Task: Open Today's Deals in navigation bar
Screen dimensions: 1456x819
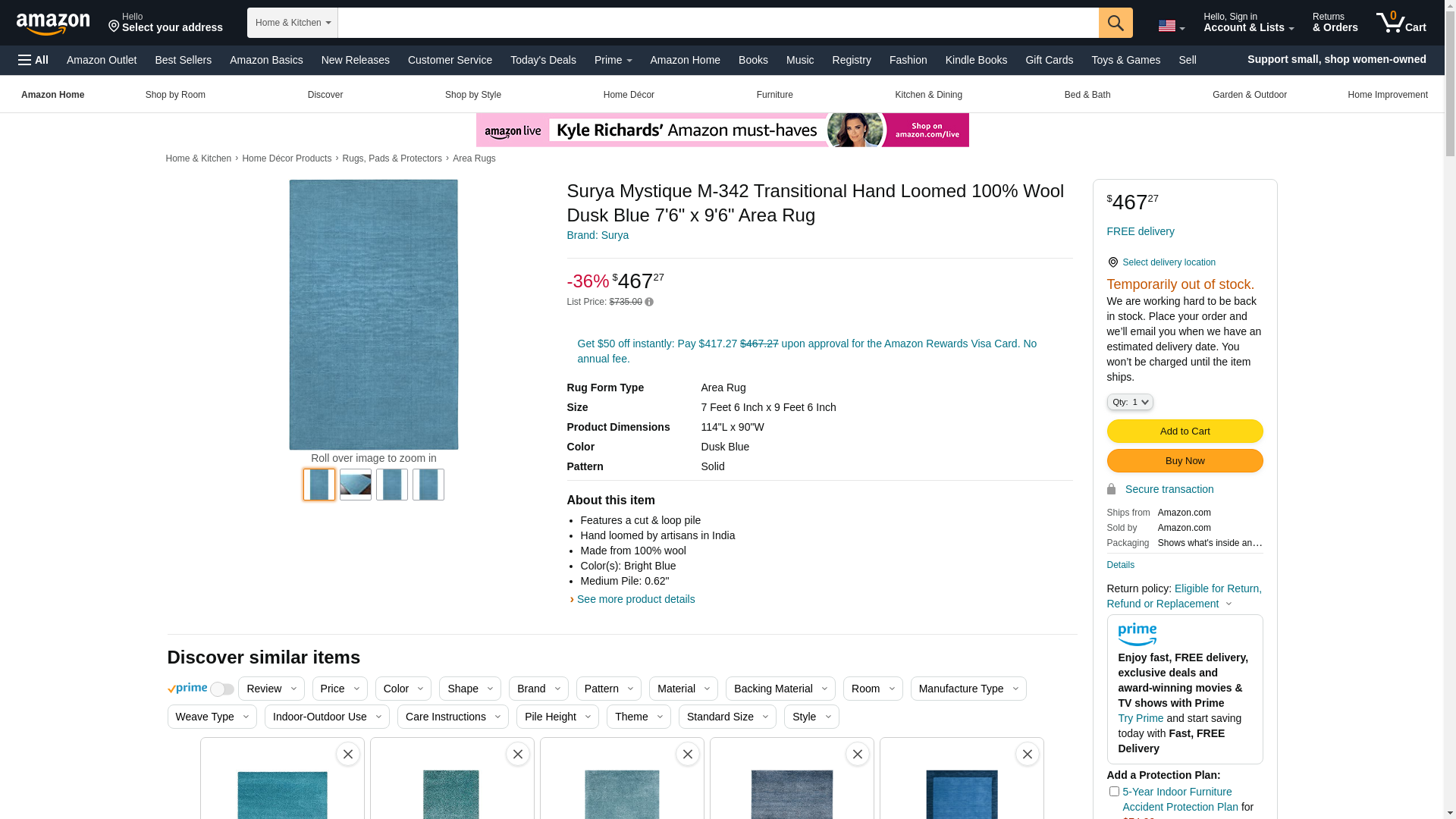Action: tap(543, 60)
